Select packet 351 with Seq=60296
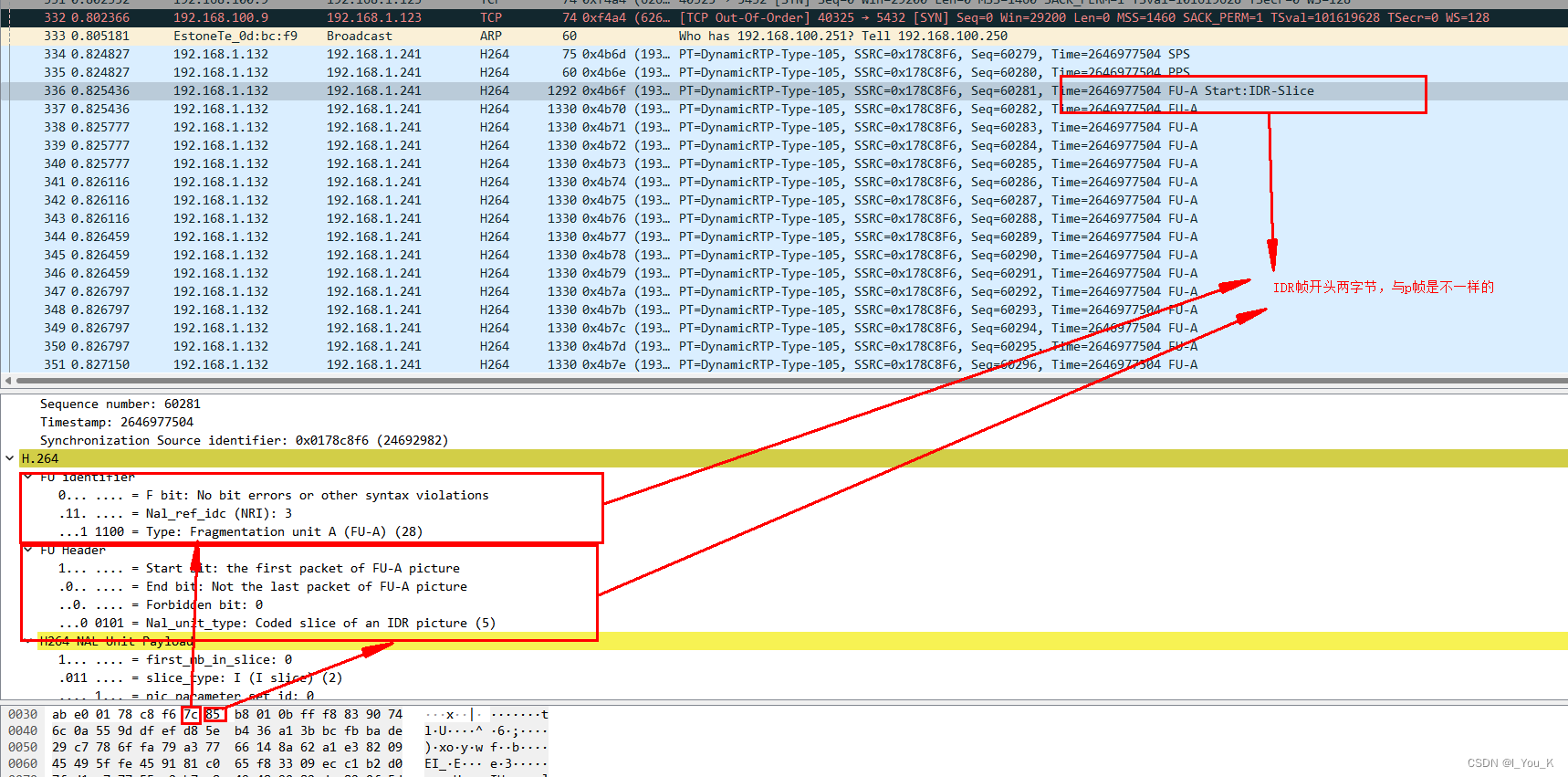 point(784,364)
